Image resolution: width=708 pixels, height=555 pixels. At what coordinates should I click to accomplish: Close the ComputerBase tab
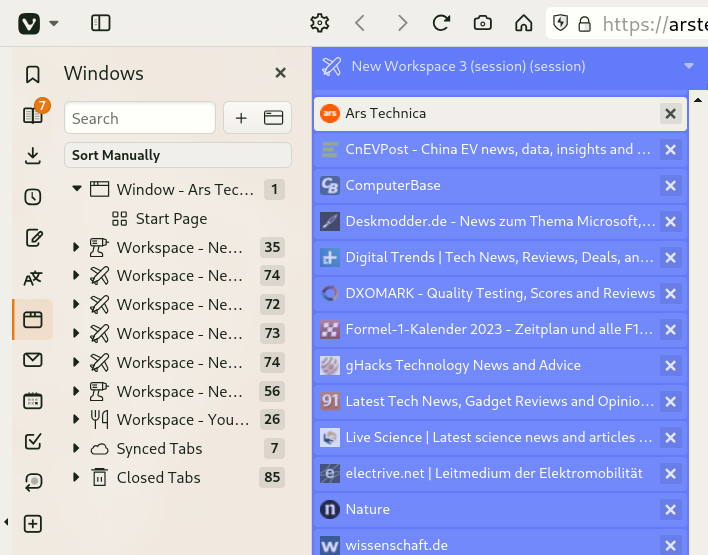[x=671, y=186]
